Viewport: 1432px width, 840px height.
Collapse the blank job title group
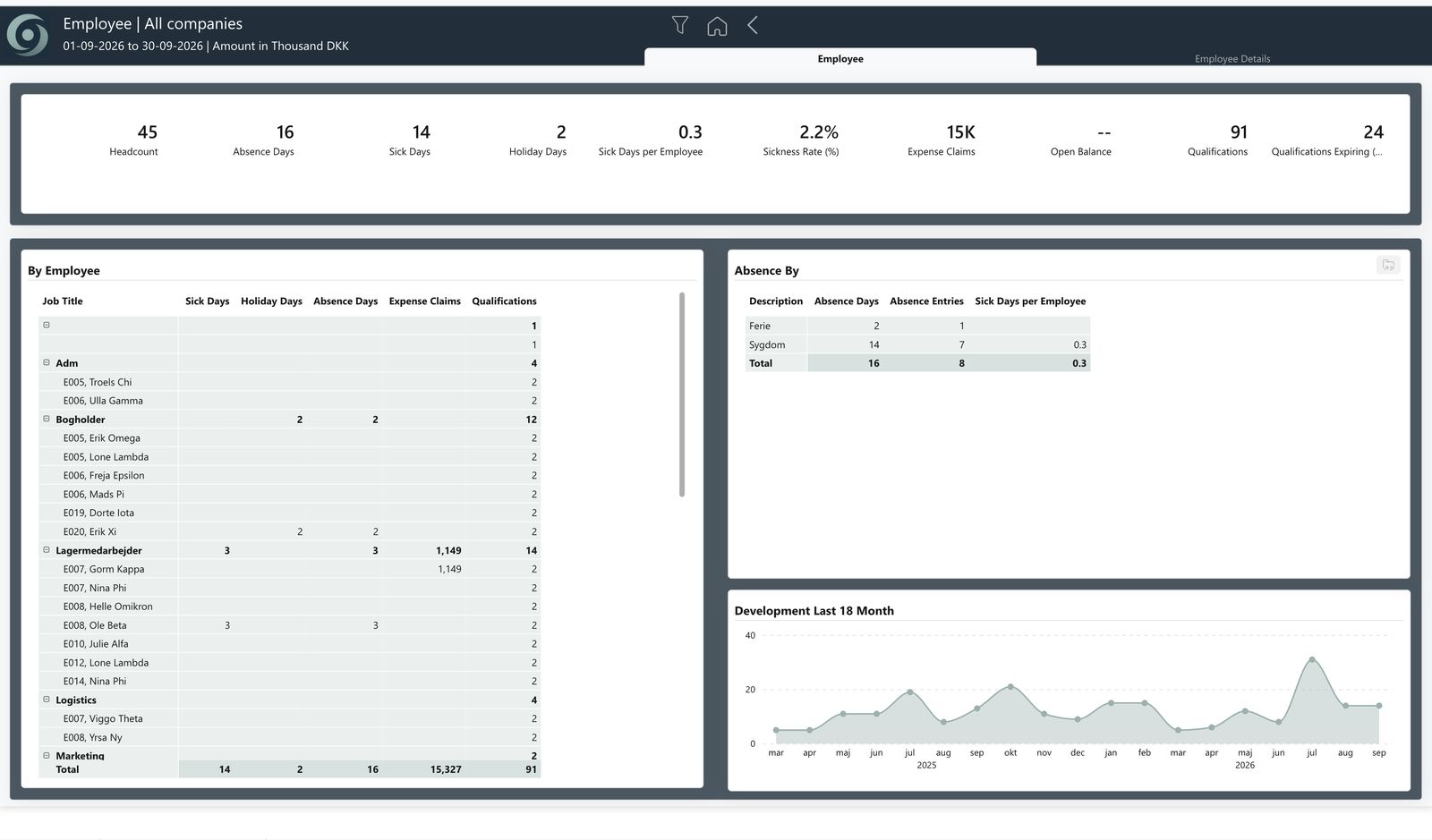pyautogui.click(x=47, y=325)
